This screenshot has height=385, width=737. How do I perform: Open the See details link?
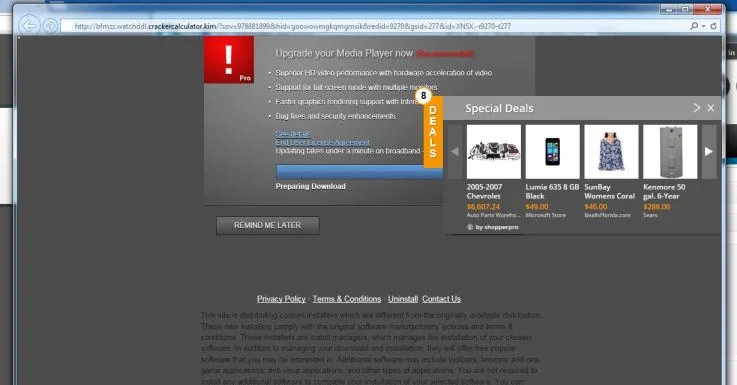[293, 134]
